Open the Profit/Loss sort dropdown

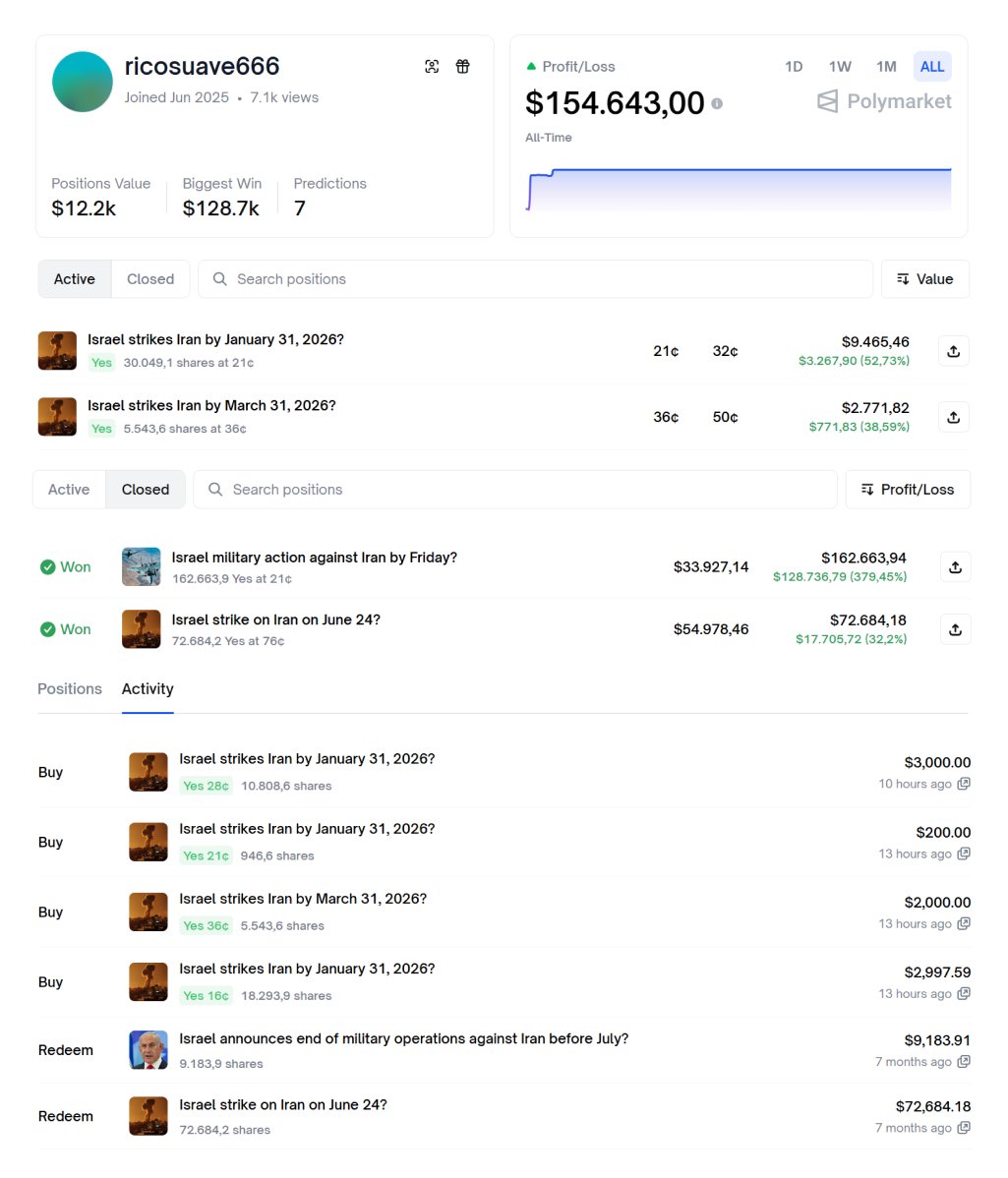[x=908, y=490]
